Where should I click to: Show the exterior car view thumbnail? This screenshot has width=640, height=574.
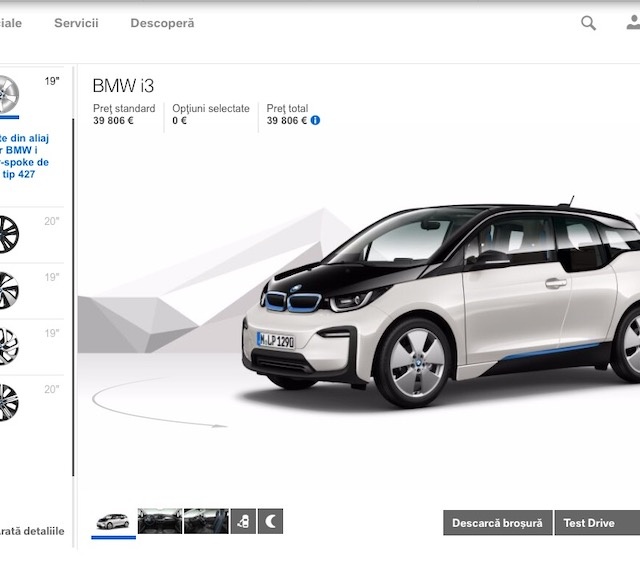113,521
